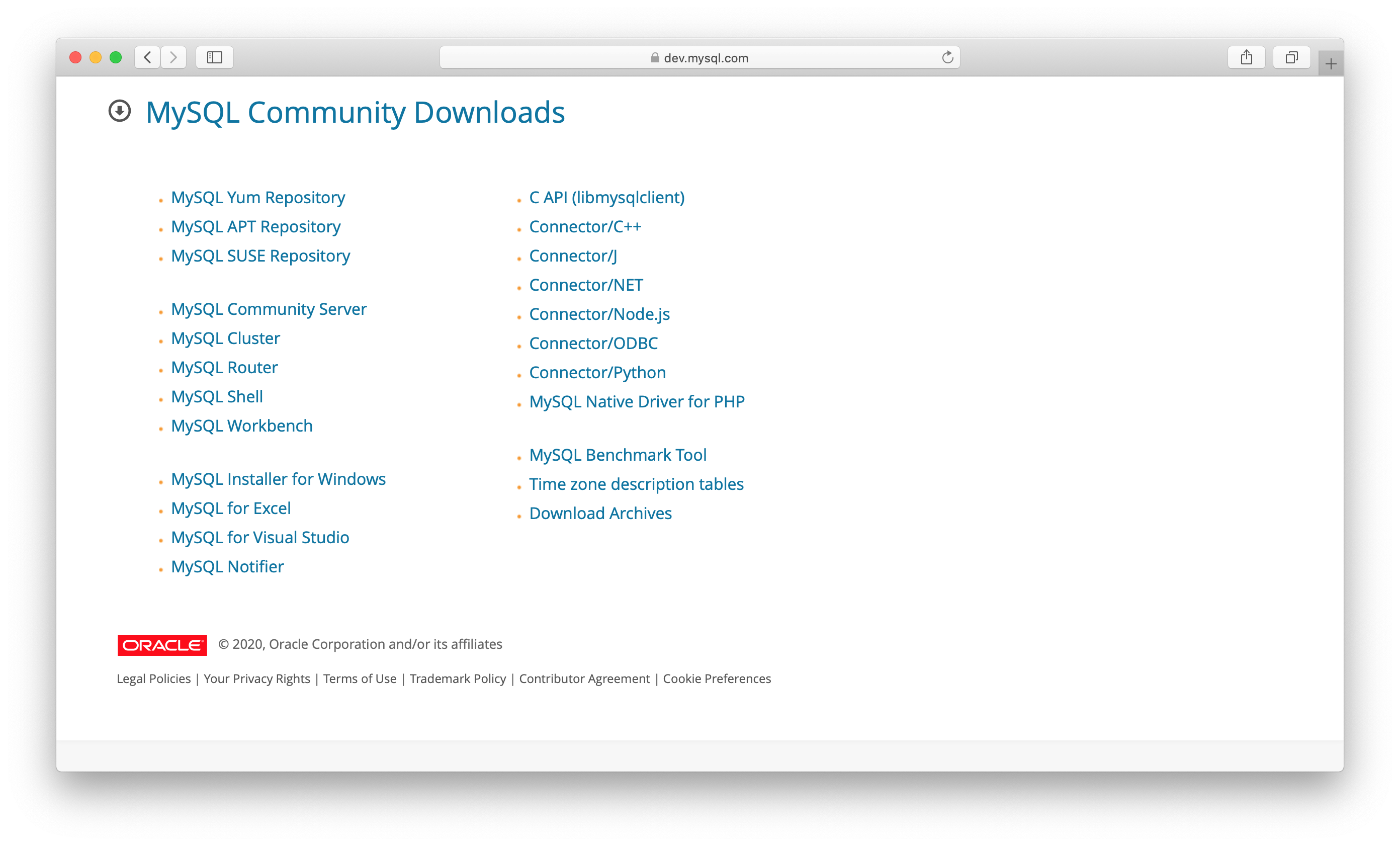This screenshot has height=846, width=1400.
Task: Click the Oracle logo in footer
Action: 162,645
